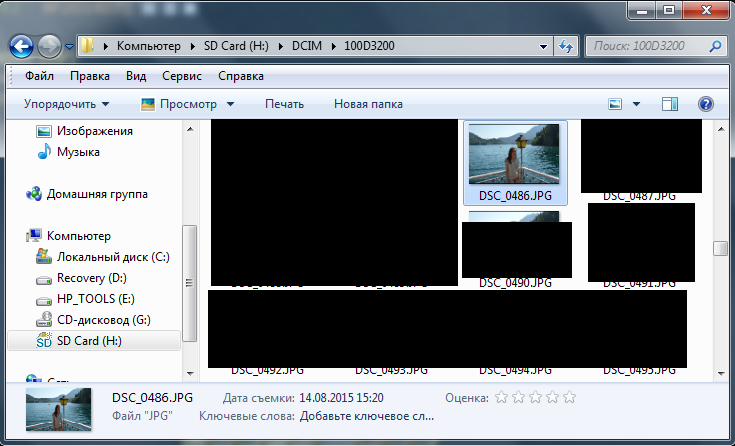Open the Recovery (D:) drive
The width and height of the screenshot is (735, 446).
point(92,278)
